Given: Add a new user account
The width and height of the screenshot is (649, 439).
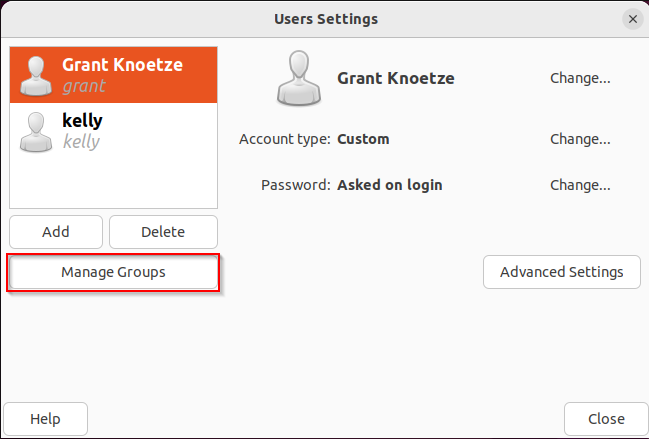Looking at the screenshot, I should [x=56, y=232].
